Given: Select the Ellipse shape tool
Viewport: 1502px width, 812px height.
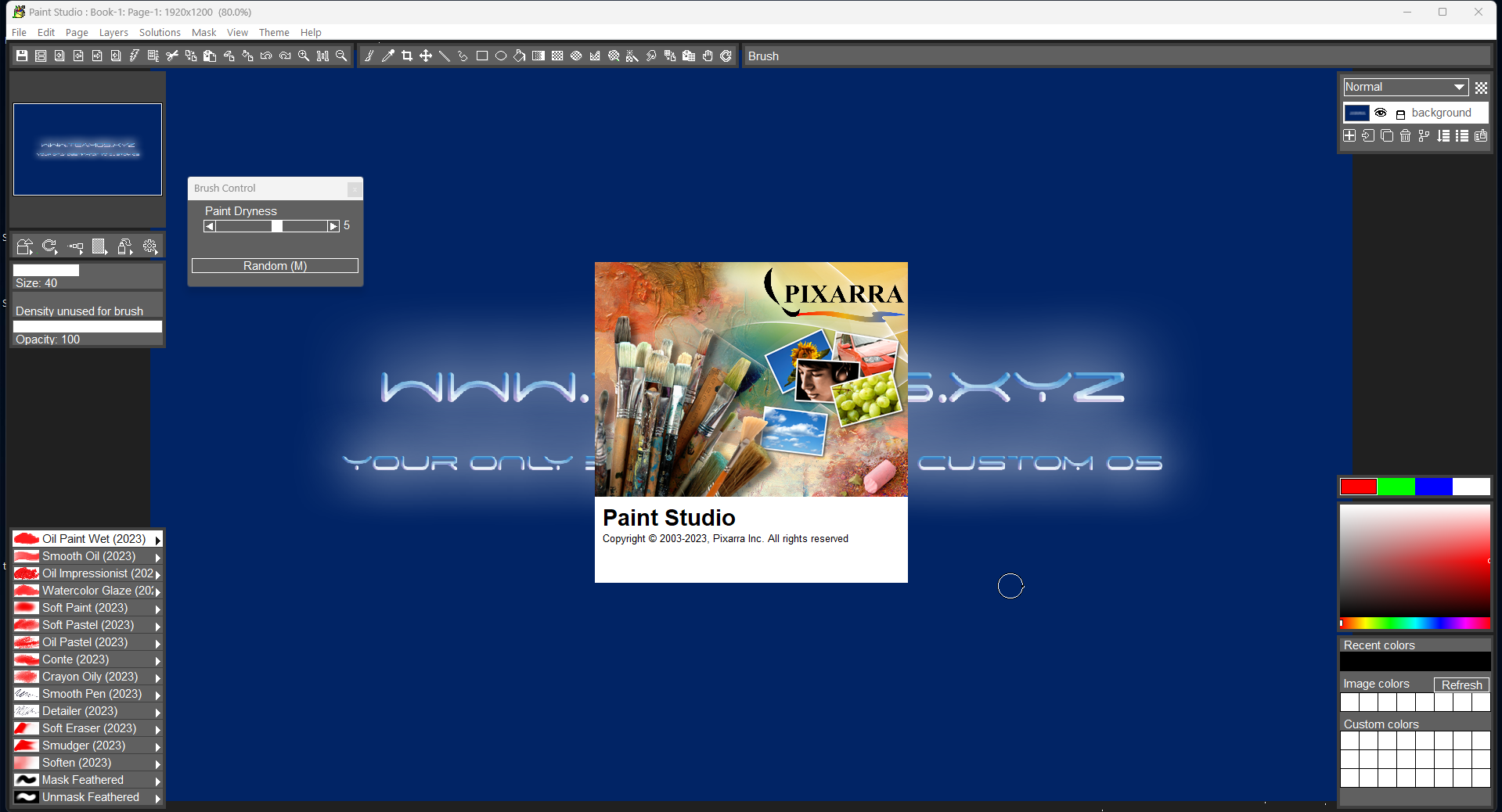Looking at the screenshot, I should pyautogui.click(x=501, y=56).
